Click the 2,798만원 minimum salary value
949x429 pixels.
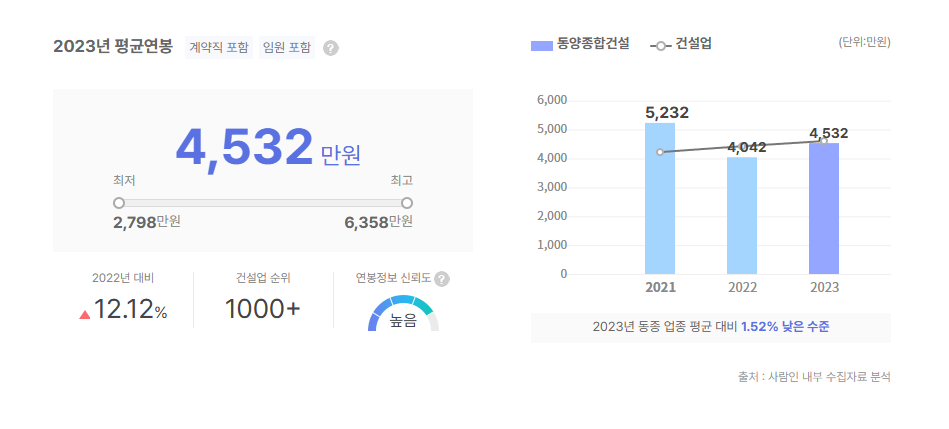(146, 222)
